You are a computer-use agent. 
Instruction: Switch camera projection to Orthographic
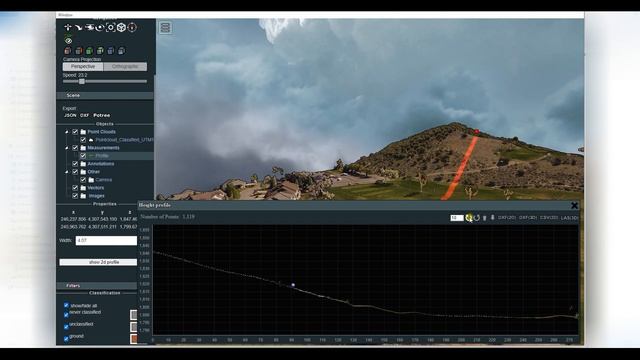click(x=125, y=67)
